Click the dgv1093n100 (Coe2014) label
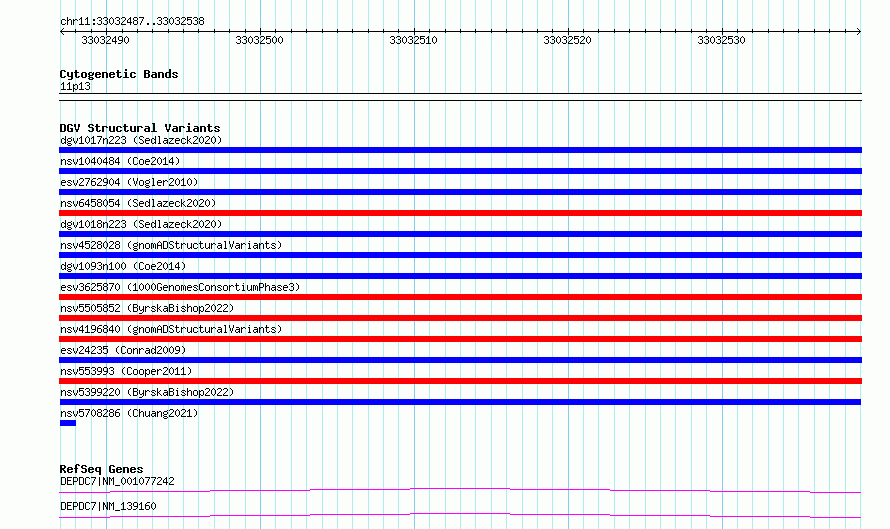Viewport: 890px width, 529px height. pos(123,266)
